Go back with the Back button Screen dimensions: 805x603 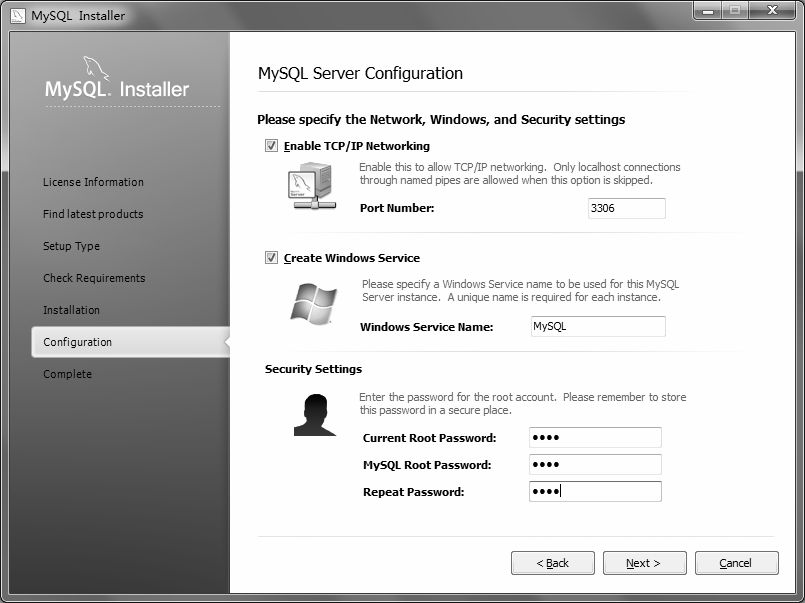click(x=553, y=563)
